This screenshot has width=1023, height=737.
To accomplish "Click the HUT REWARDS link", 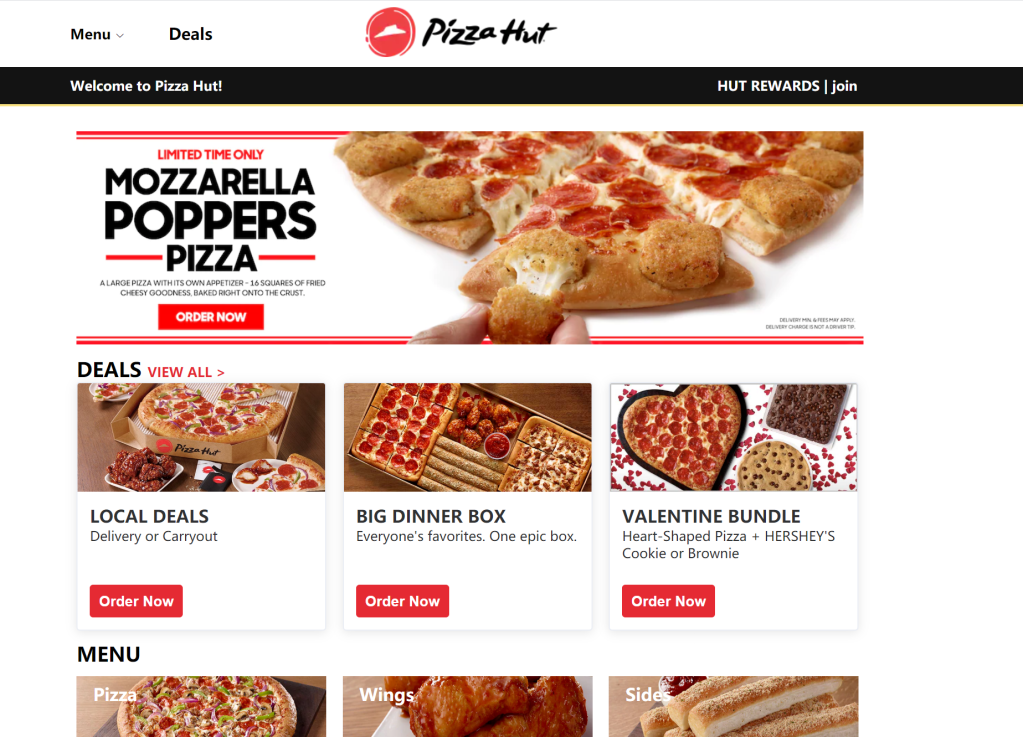I will (x=768, y=86).
